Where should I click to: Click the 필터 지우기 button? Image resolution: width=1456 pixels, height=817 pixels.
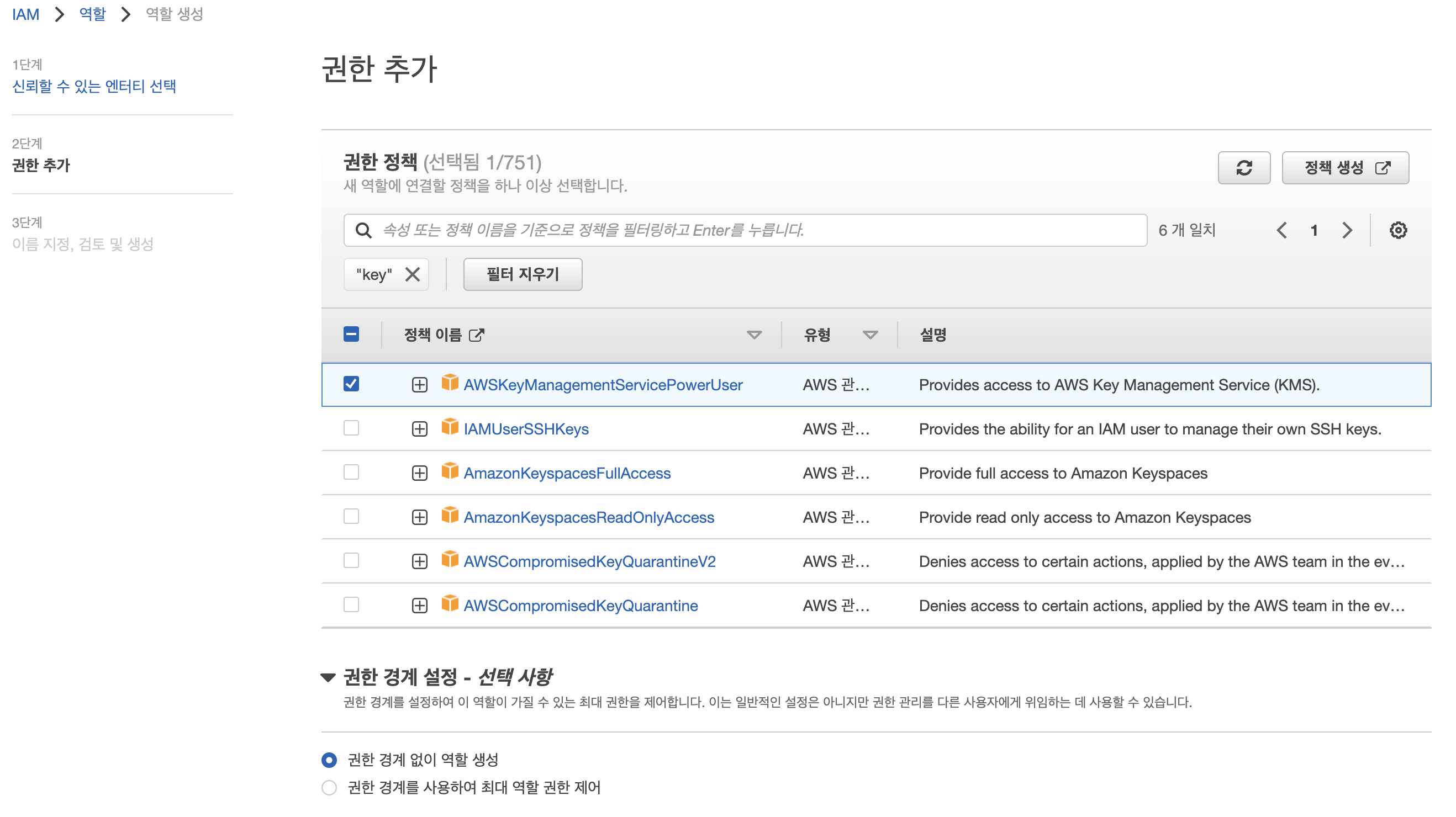pos(523,274)
